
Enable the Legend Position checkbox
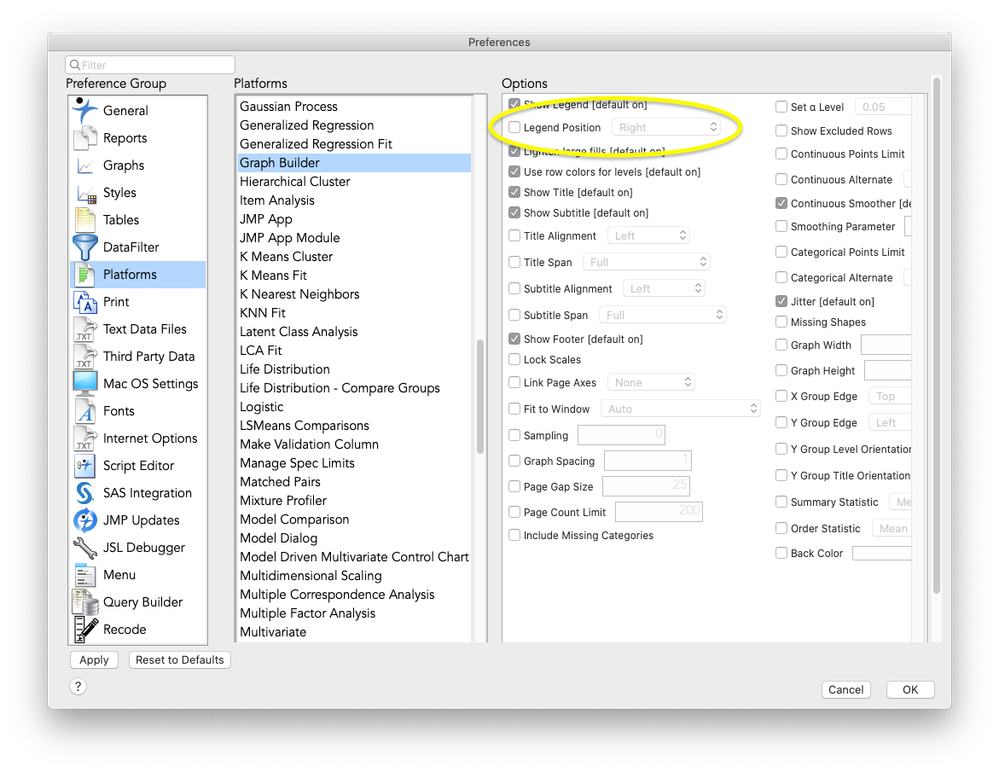coord(514,127)
